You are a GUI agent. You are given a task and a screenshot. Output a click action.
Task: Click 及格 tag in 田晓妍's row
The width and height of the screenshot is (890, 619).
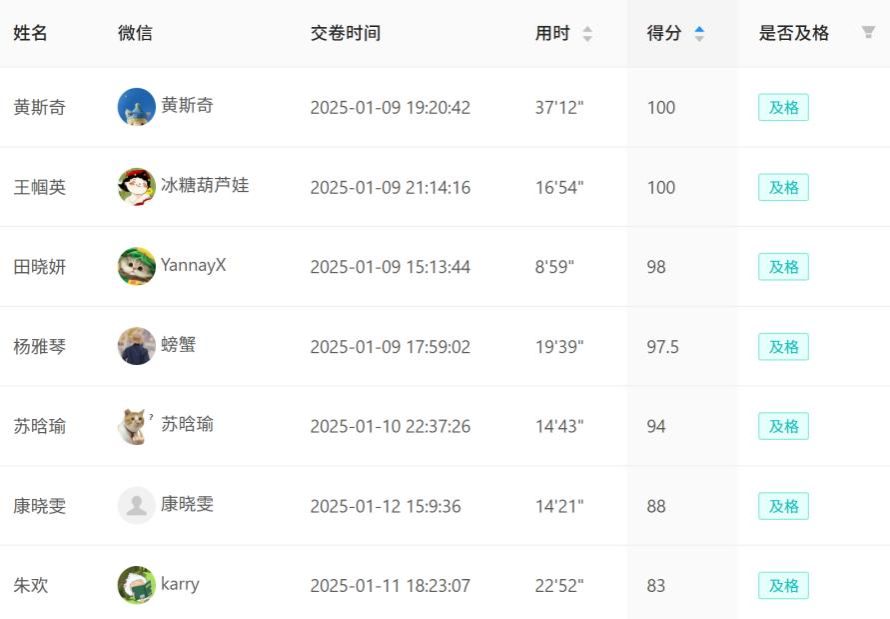[x=783, y=267]
